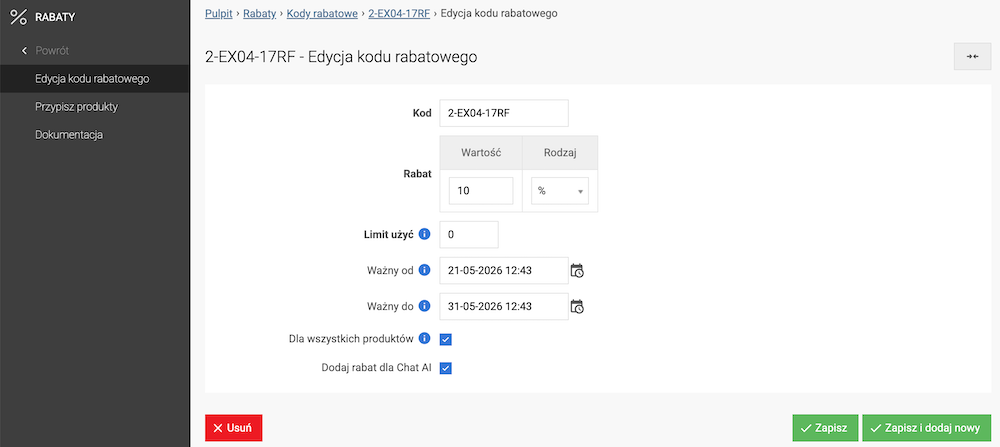This screenshot has height=447, width=1000.
Task: Click the info icon next to Limit użyć
Action: (424, 234)
